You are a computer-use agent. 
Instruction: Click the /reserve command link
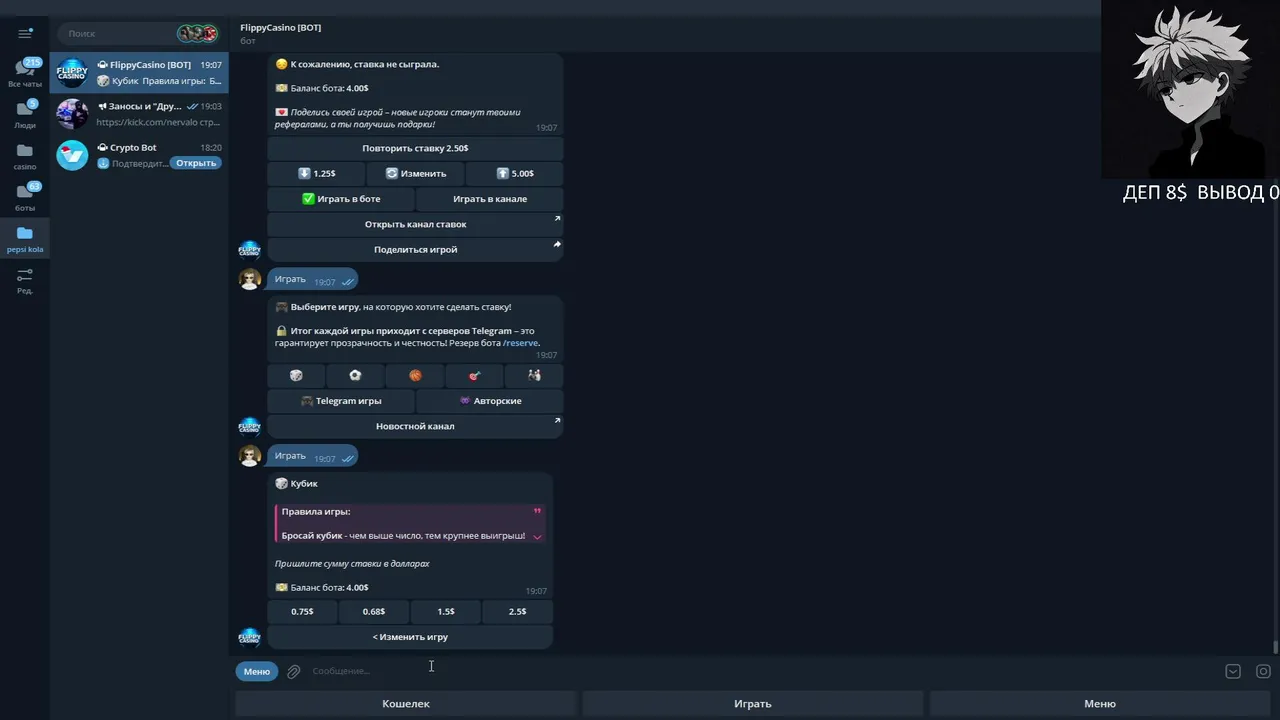520,343
